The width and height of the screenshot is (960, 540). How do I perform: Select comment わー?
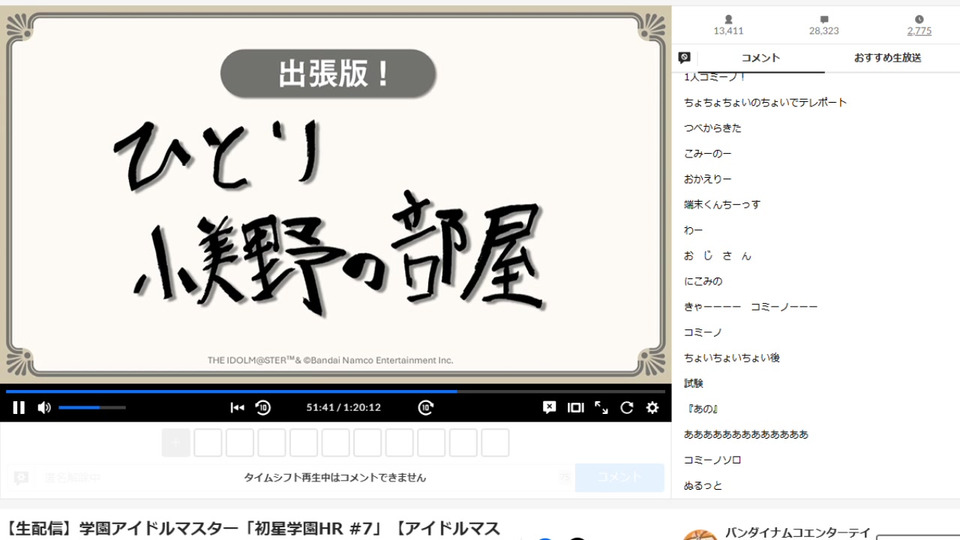pos(694,230)
